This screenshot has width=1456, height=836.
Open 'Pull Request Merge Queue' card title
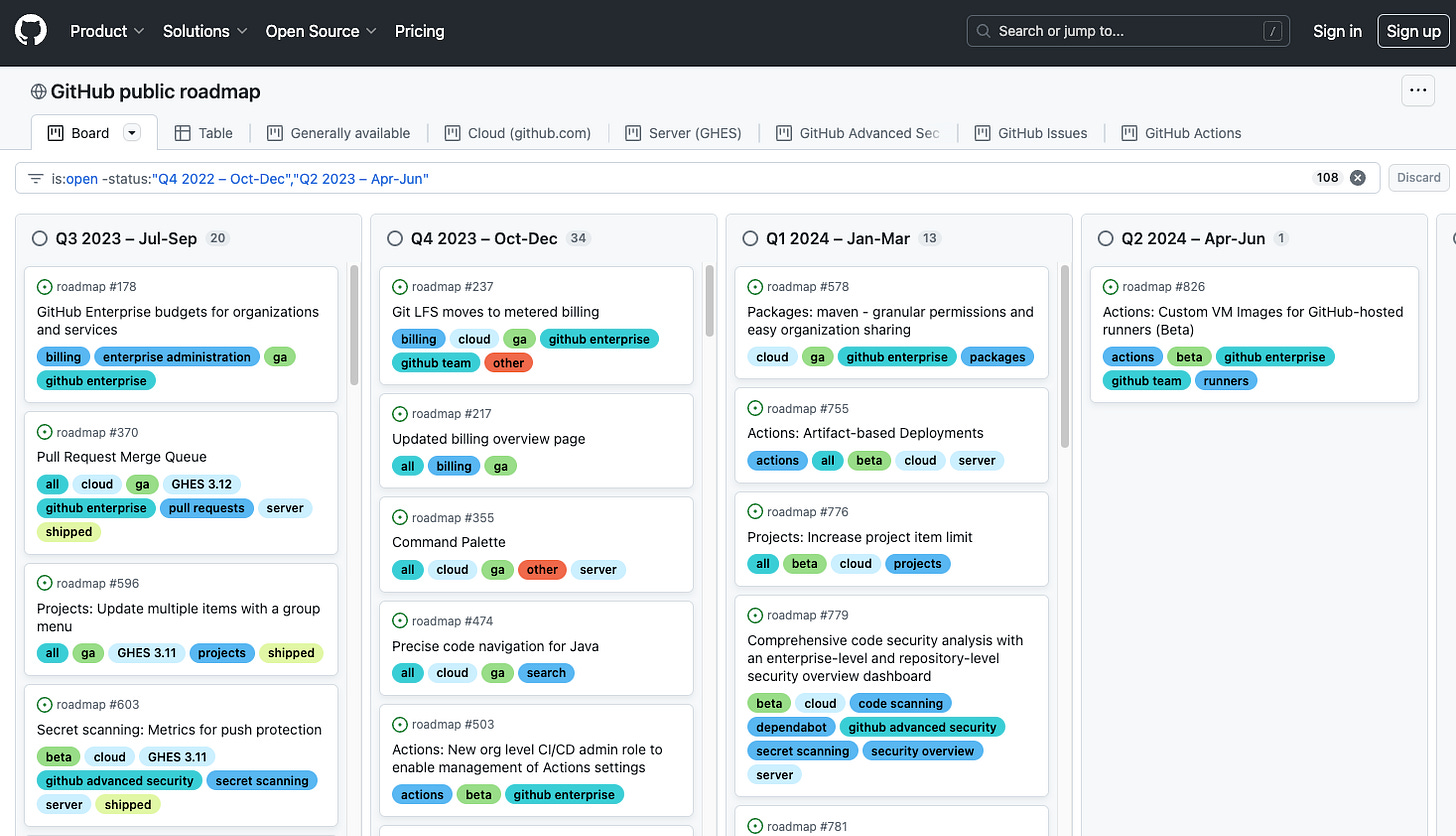[122, 457]
